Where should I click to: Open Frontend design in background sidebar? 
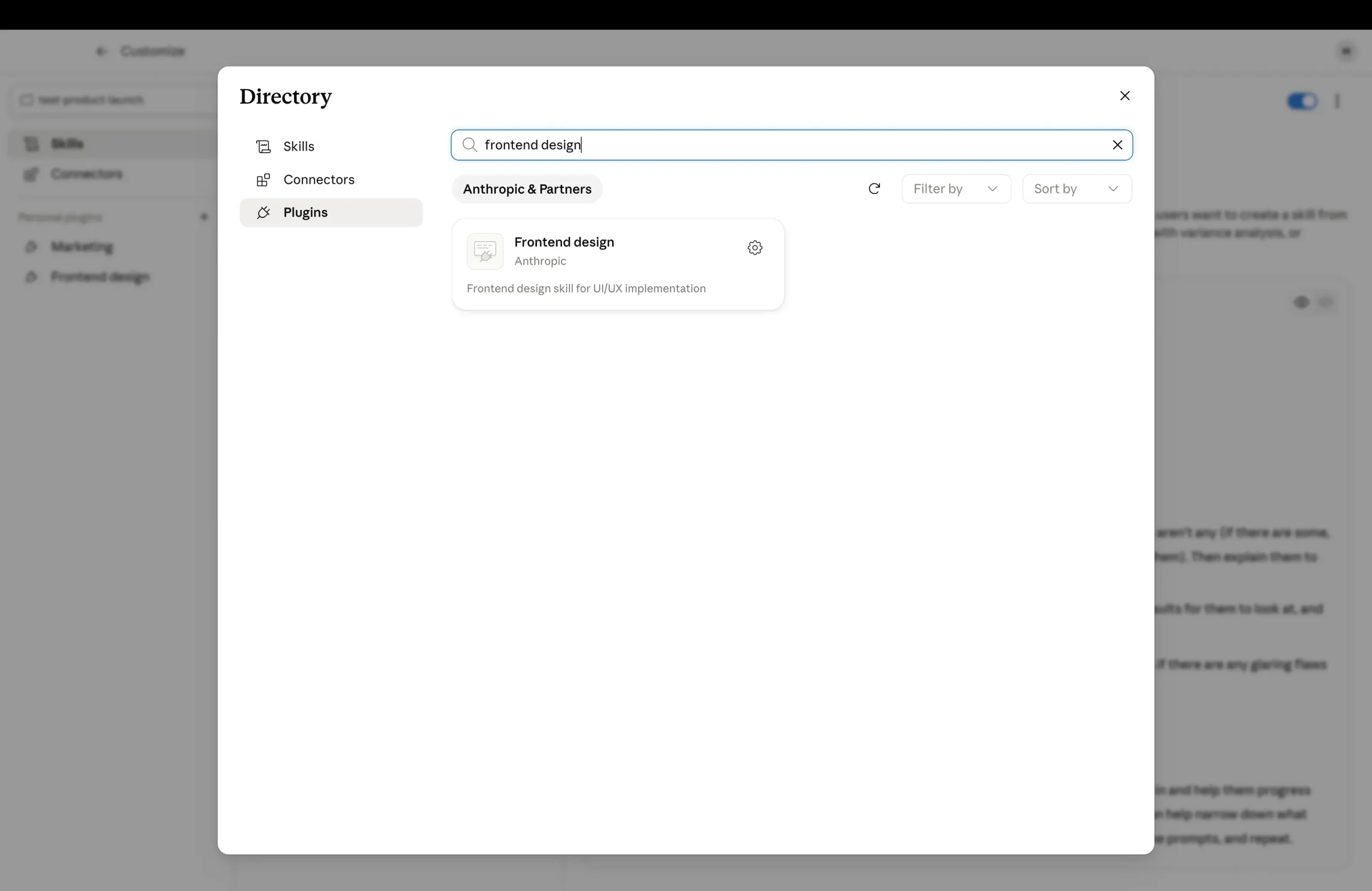coord(100,277)
